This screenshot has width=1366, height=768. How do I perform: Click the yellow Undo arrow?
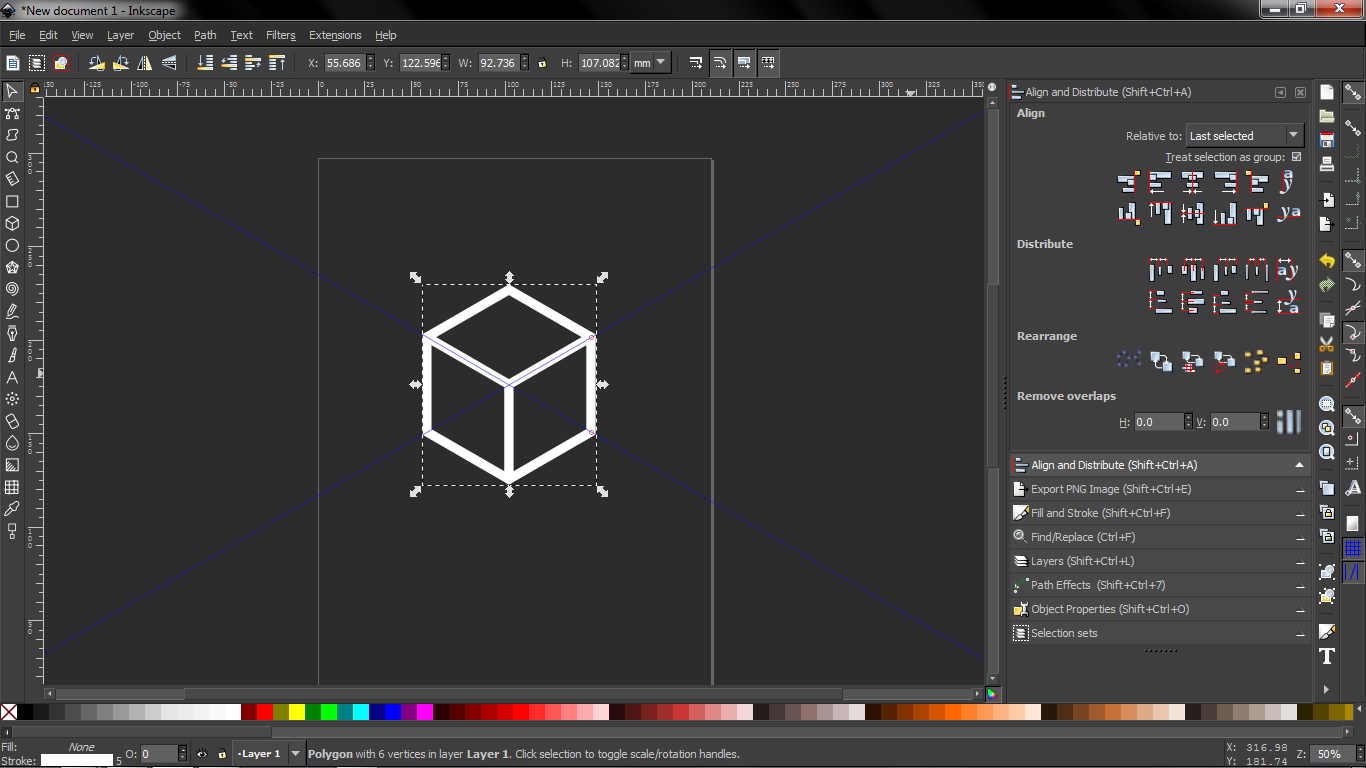click(1327, 260)
